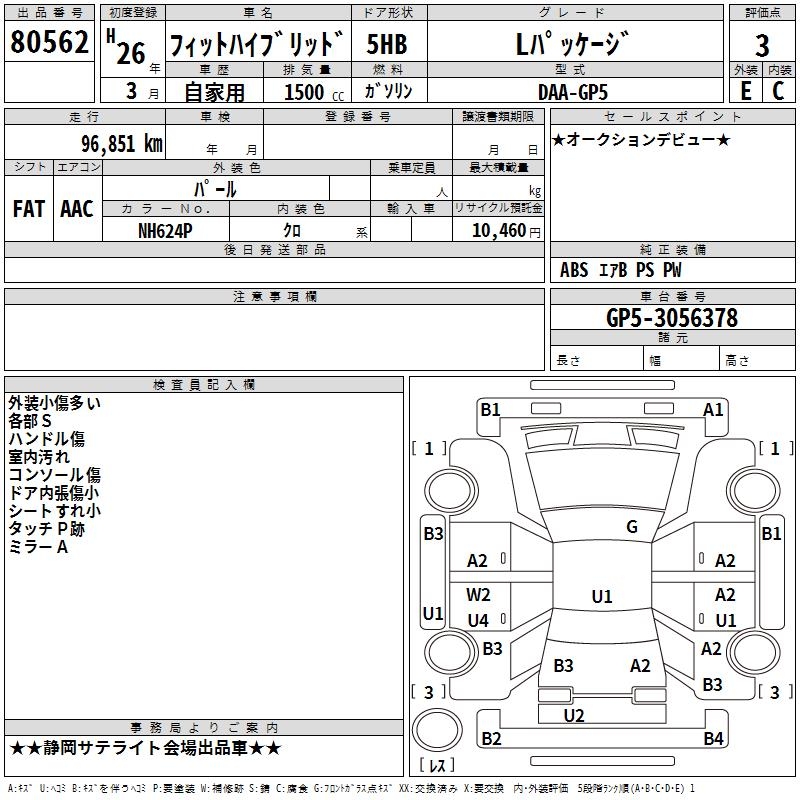This screenshot has width=800, height=800.
Task: Click the A1 mark at the front corner
Action: (x=713, y=410)
